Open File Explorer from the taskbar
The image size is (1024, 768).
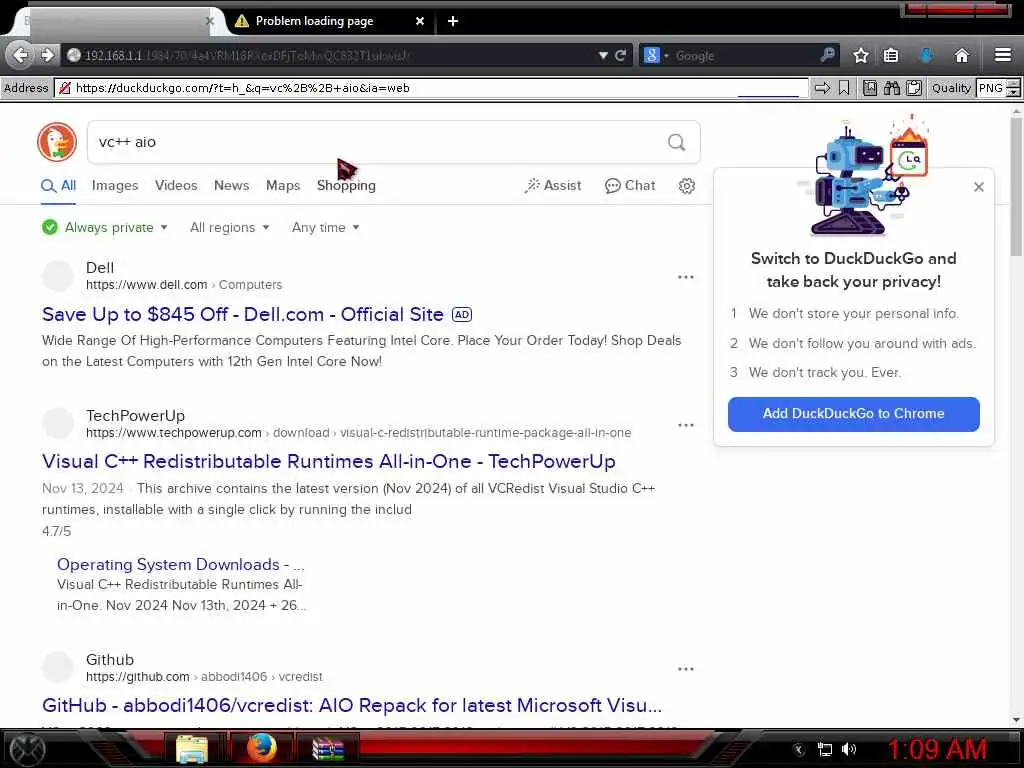click(192, 749)
